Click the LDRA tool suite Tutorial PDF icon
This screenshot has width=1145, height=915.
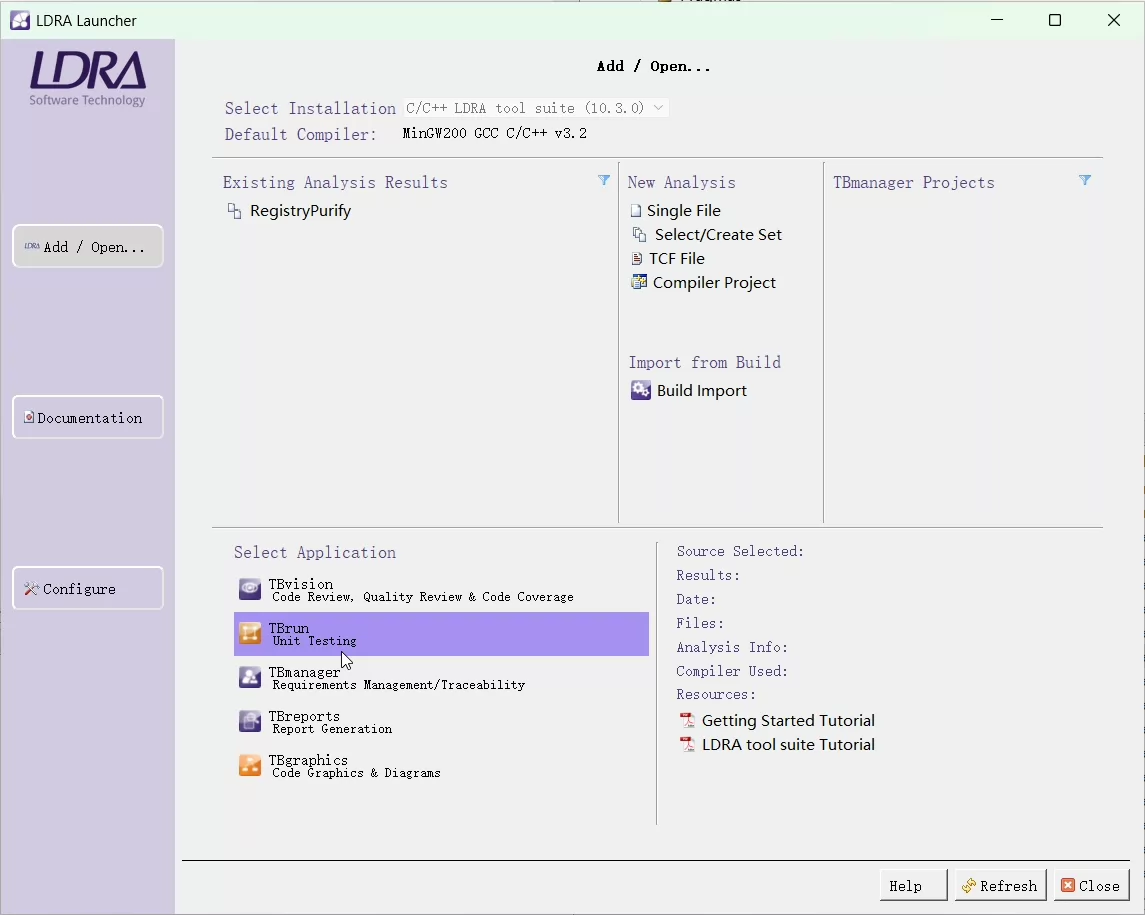coord(687,745)
